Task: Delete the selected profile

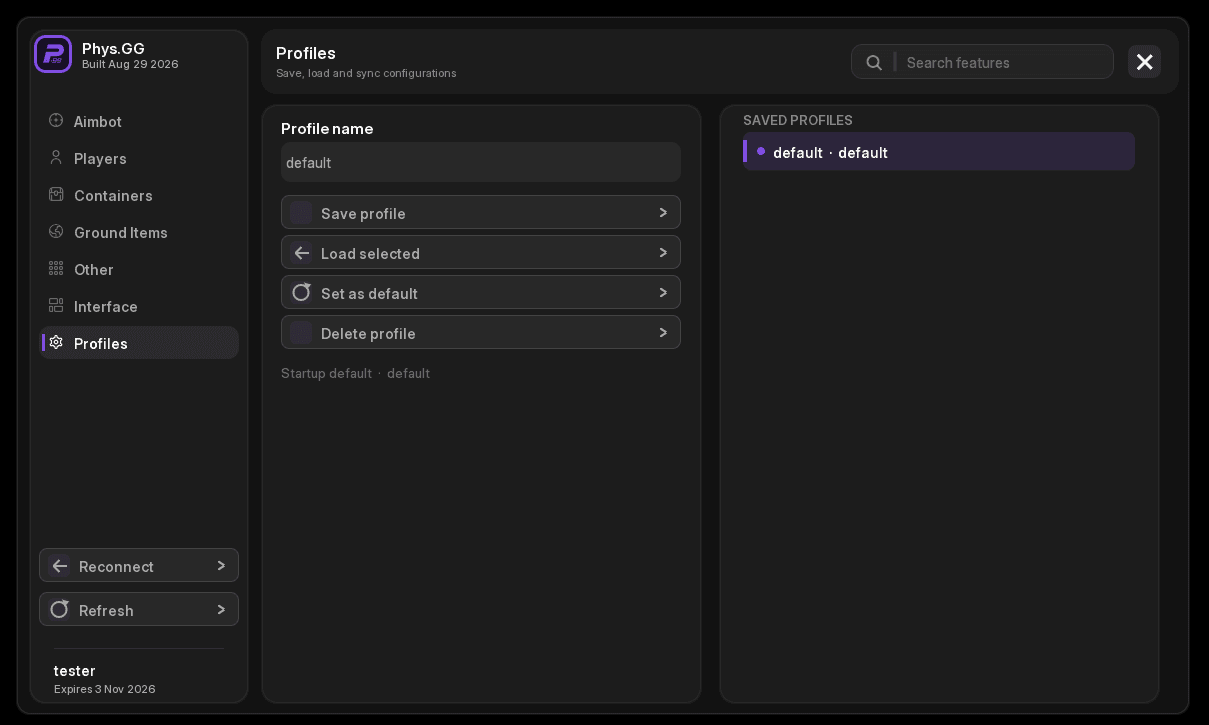Action: click(481, 332)
